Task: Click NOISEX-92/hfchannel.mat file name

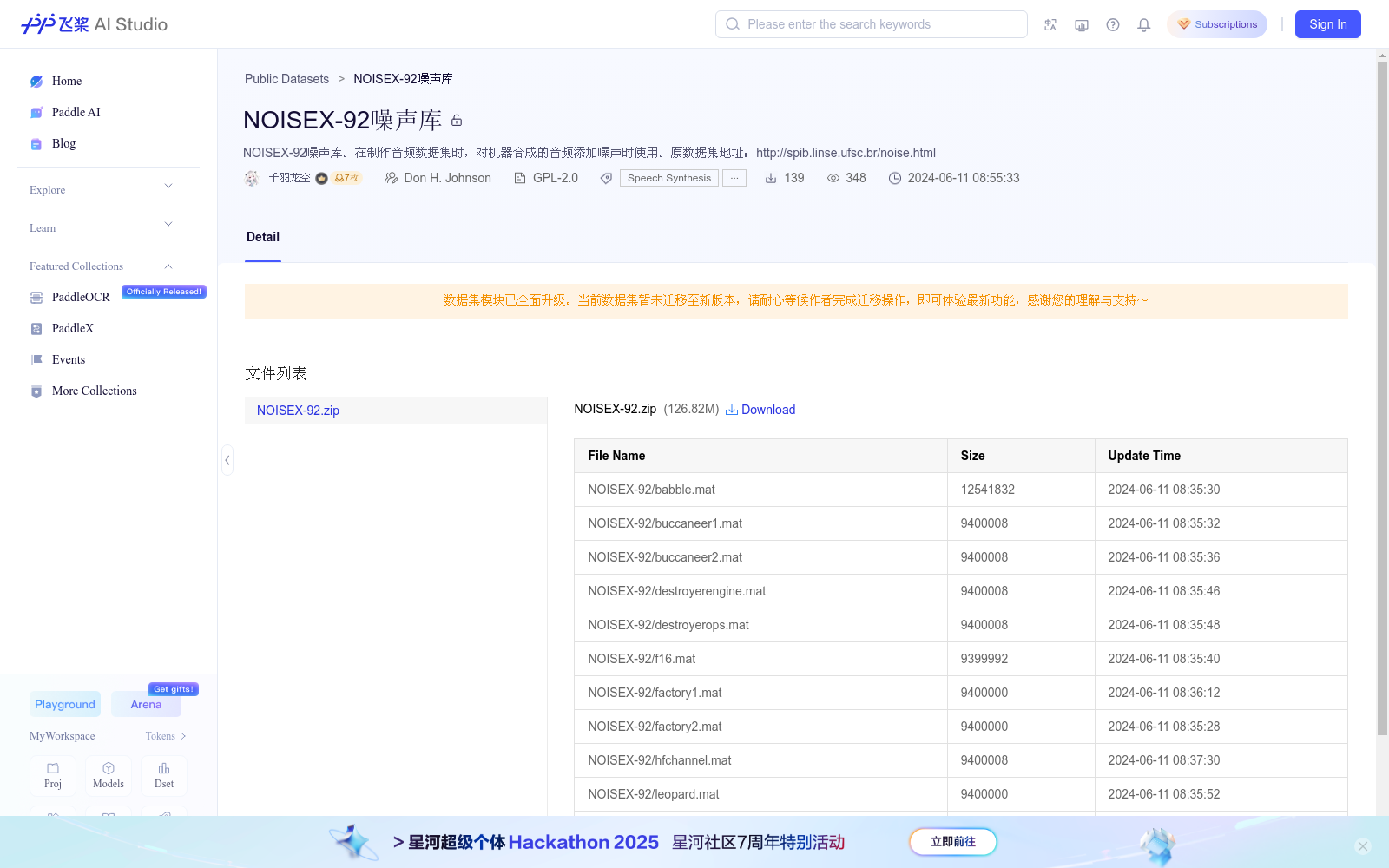Action: (660, 760)
